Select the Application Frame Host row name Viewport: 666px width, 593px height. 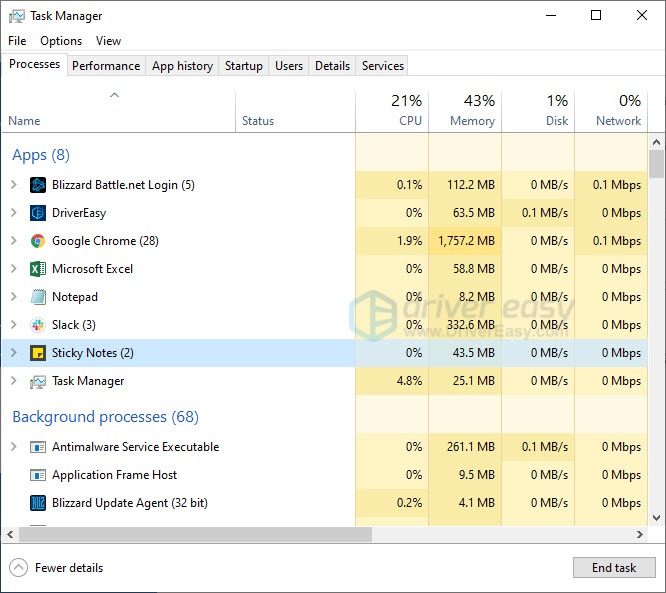pos(114,475)
